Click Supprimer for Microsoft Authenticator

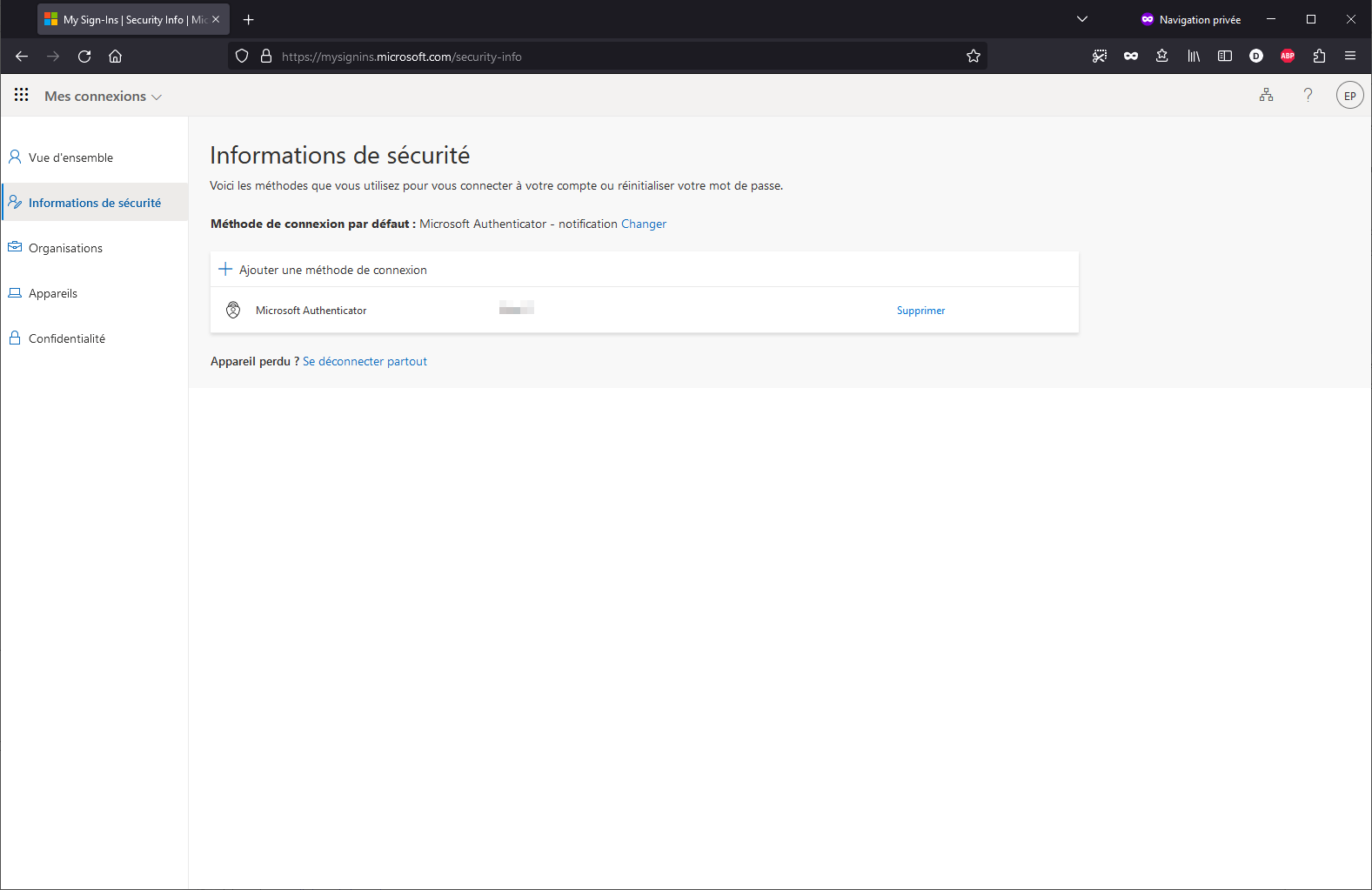pos(920,311)
